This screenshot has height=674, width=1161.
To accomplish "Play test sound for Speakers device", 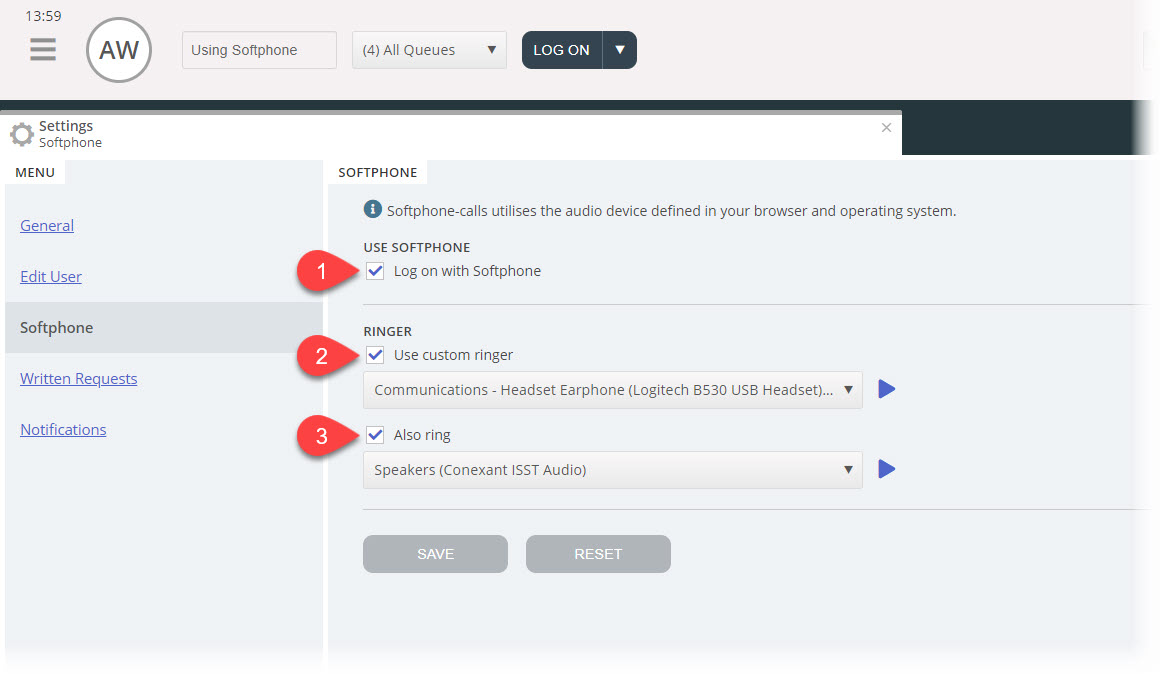I will pos(886,469).
